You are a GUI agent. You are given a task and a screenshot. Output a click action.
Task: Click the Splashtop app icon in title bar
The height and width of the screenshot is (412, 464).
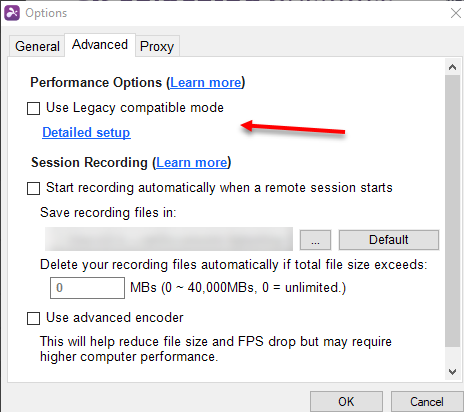[x=12, y=13]
